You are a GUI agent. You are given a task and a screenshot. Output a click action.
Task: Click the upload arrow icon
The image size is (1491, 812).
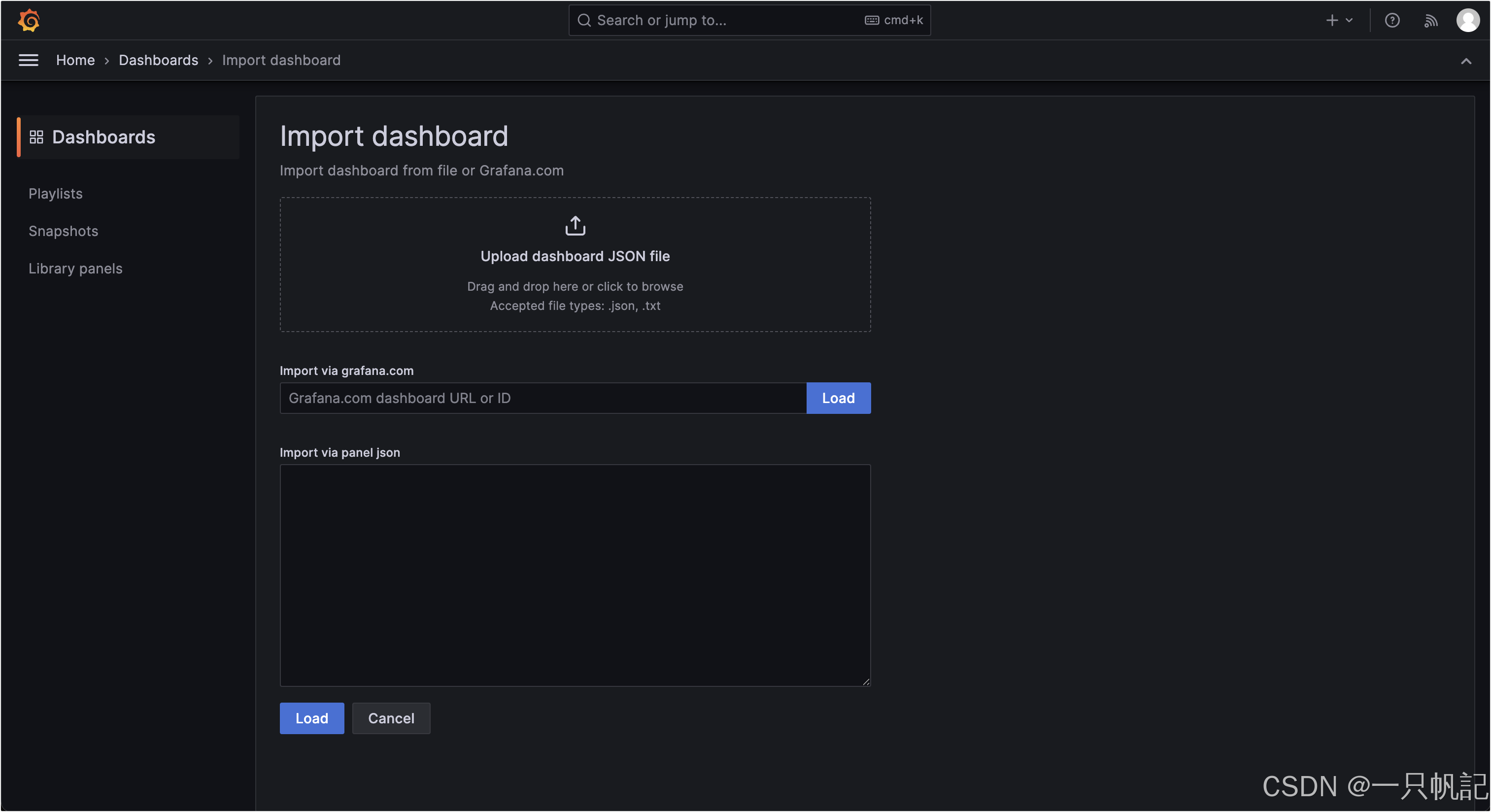(575, 226)
